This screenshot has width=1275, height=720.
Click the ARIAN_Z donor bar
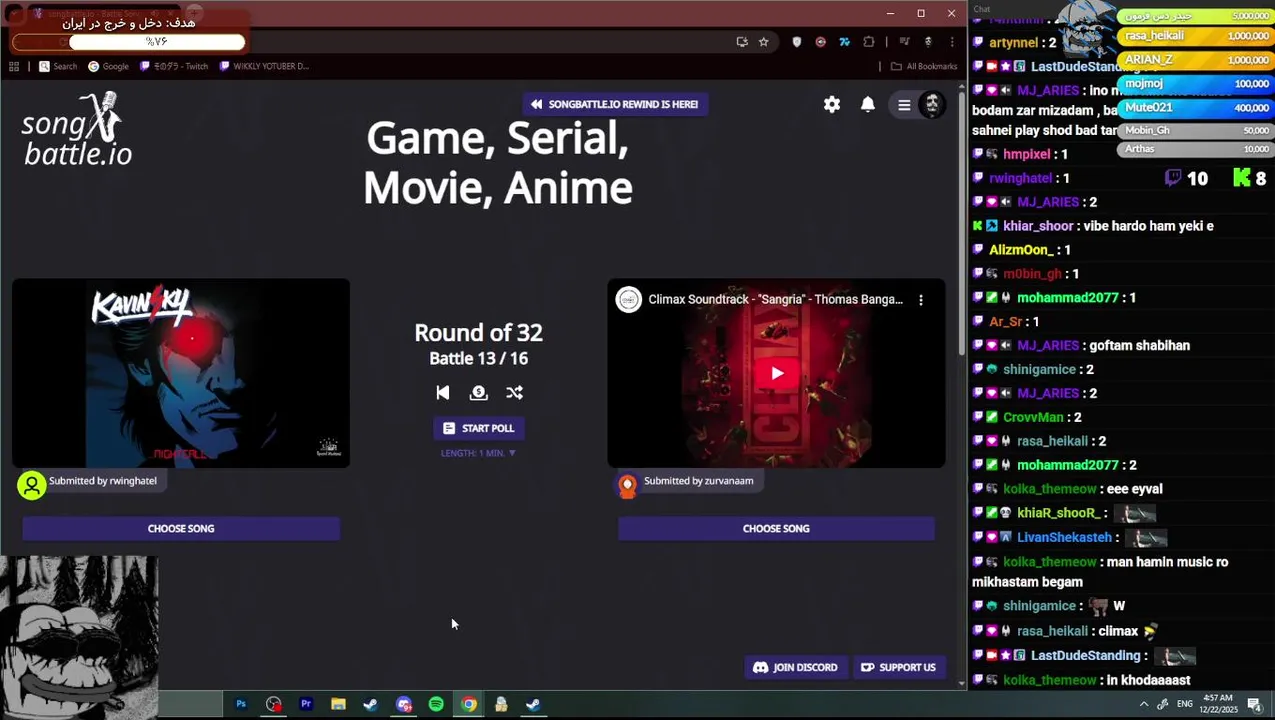(x=1198, y=60)
